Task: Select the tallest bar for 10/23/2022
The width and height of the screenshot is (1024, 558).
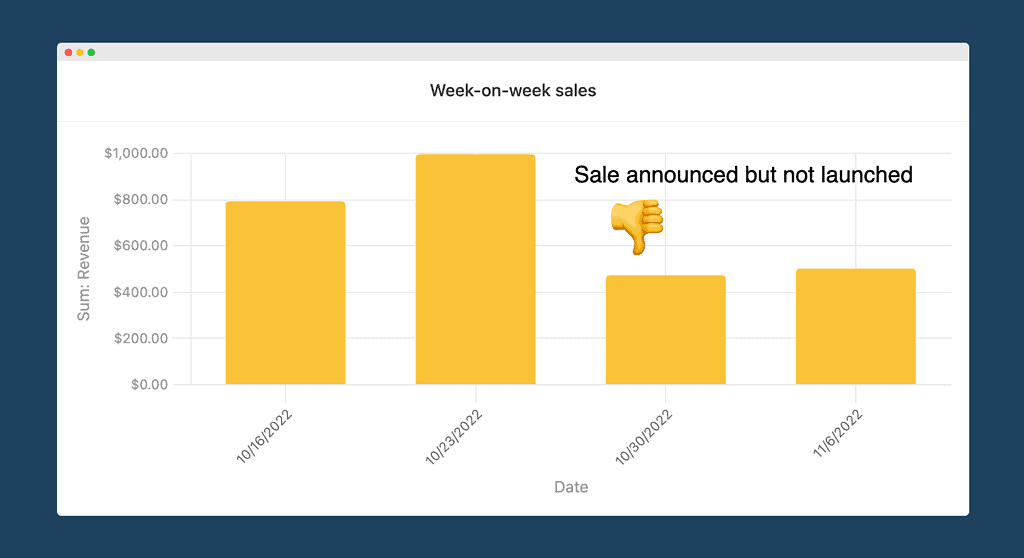Action: (475, 270)
